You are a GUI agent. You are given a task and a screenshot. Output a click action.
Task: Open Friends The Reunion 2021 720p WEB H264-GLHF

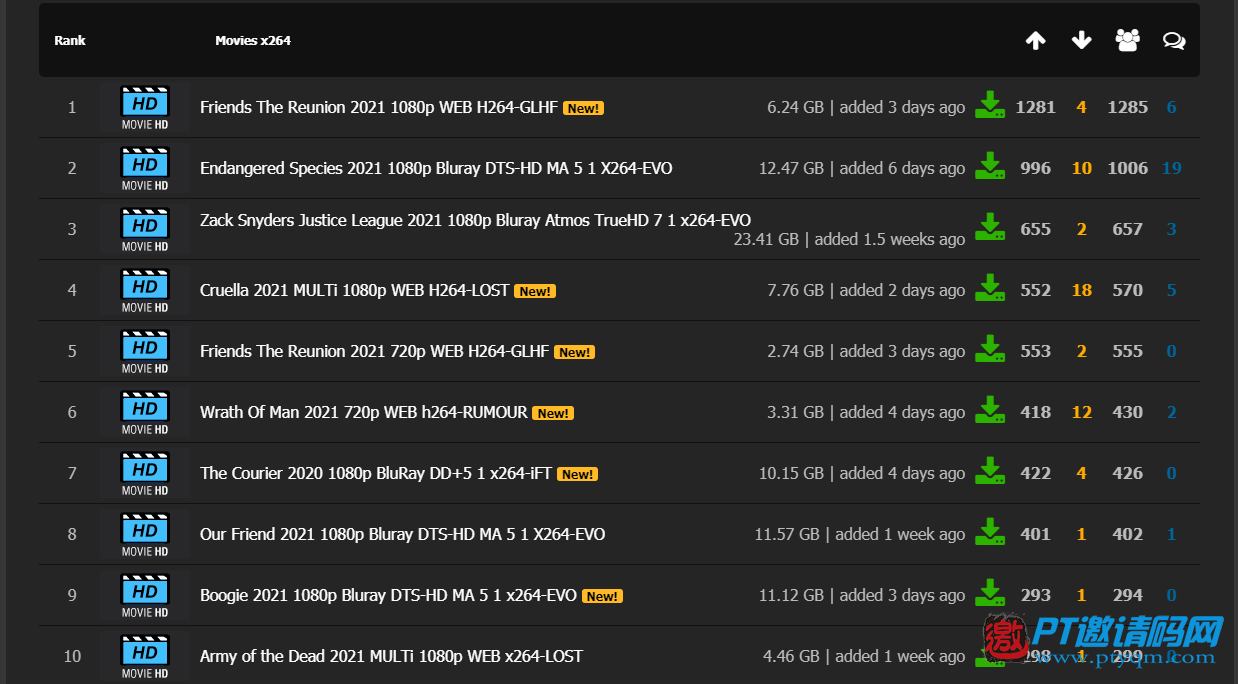point(374,351)
